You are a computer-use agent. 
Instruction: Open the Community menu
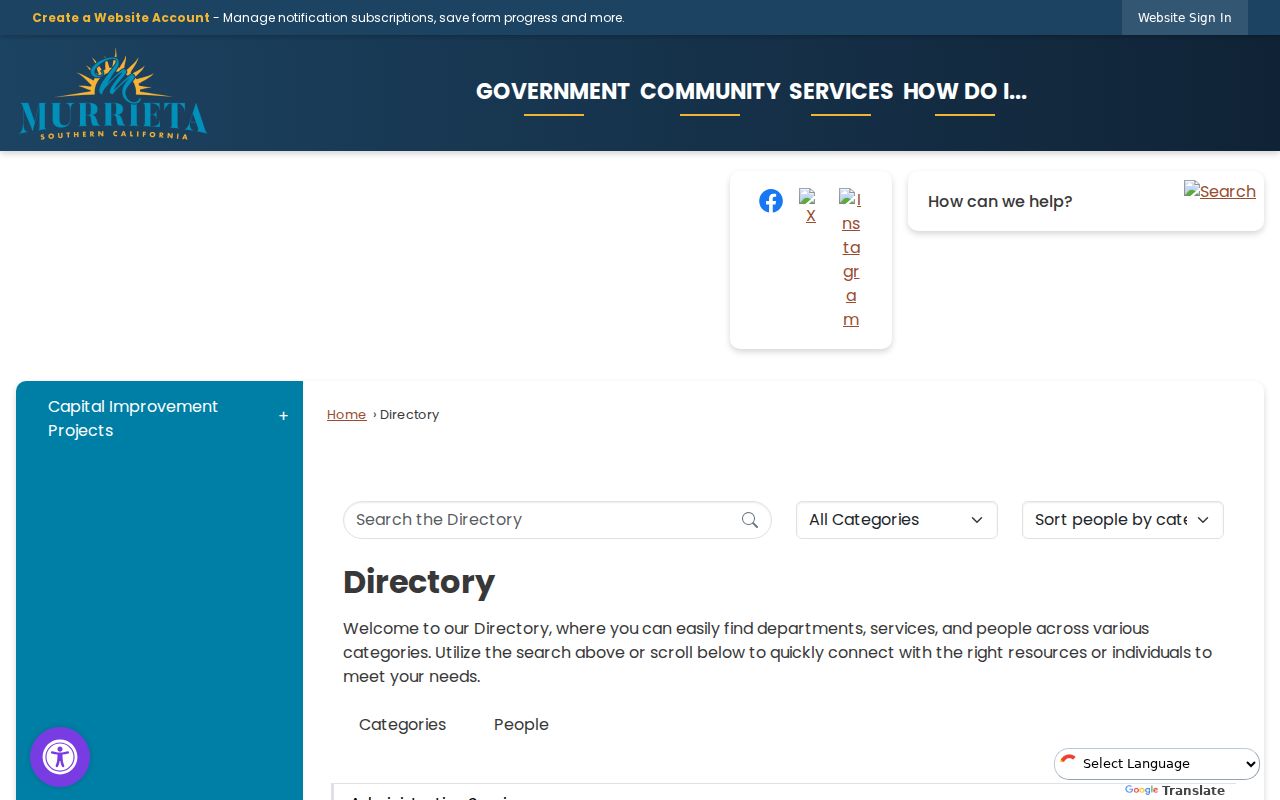tap(710, 92)
